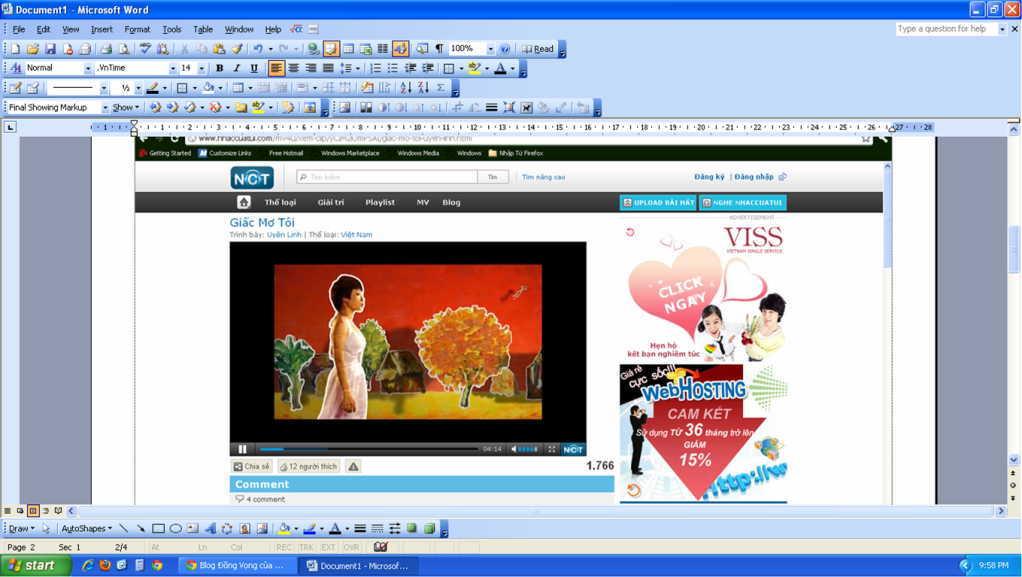The image size is (1022, 577).
Task: Click the Print Preview icon
Action: [x=124, y=49]
